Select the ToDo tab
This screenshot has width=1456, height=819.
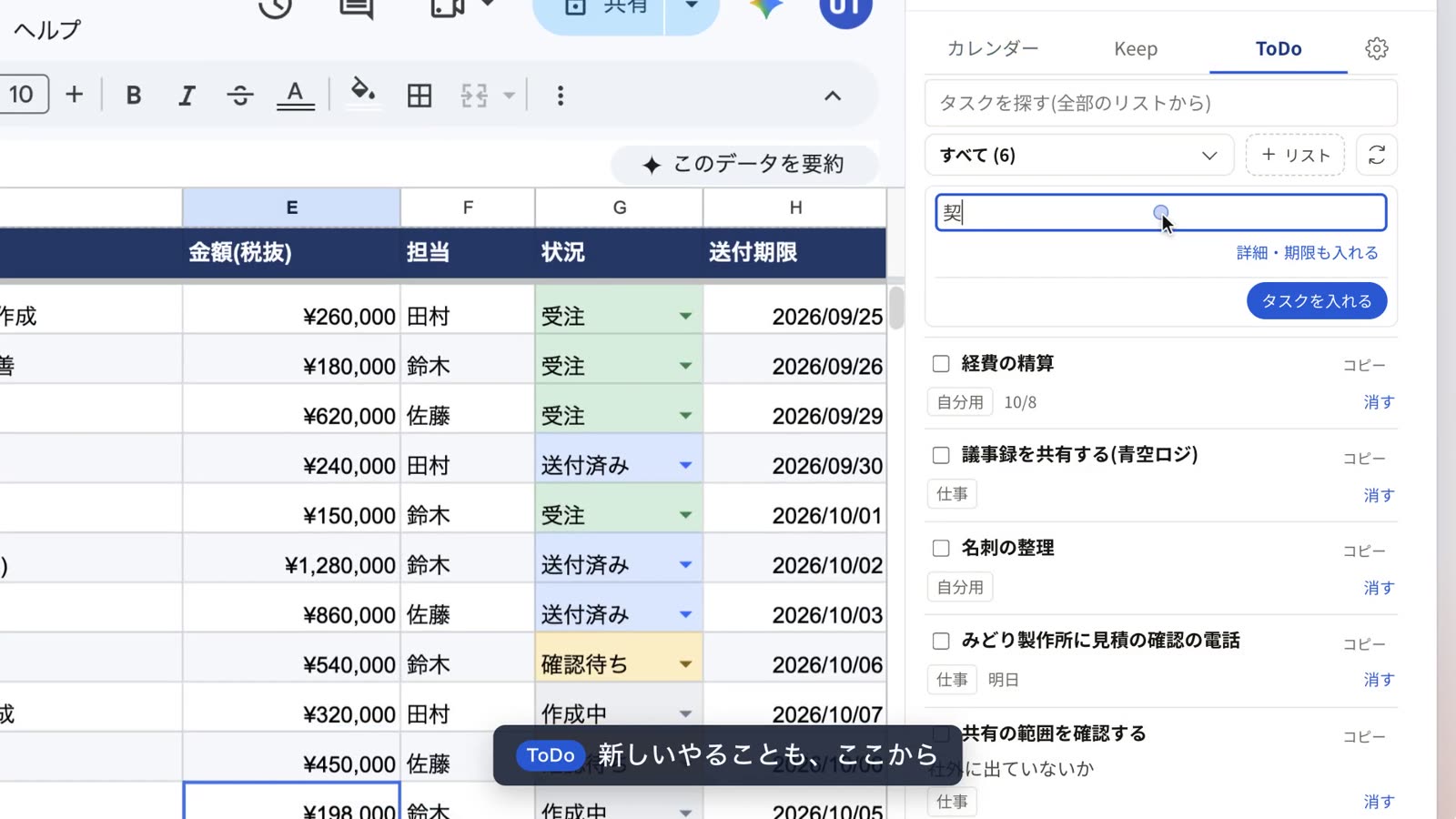(1279, 49)
